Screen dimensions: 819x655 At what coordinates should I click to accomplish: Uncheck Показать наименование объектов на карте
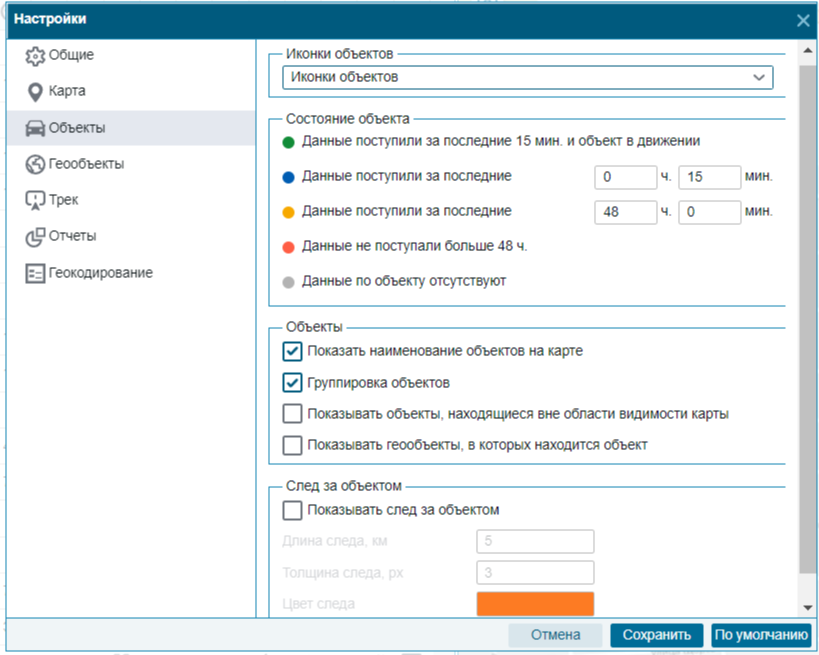pos(292,351)
